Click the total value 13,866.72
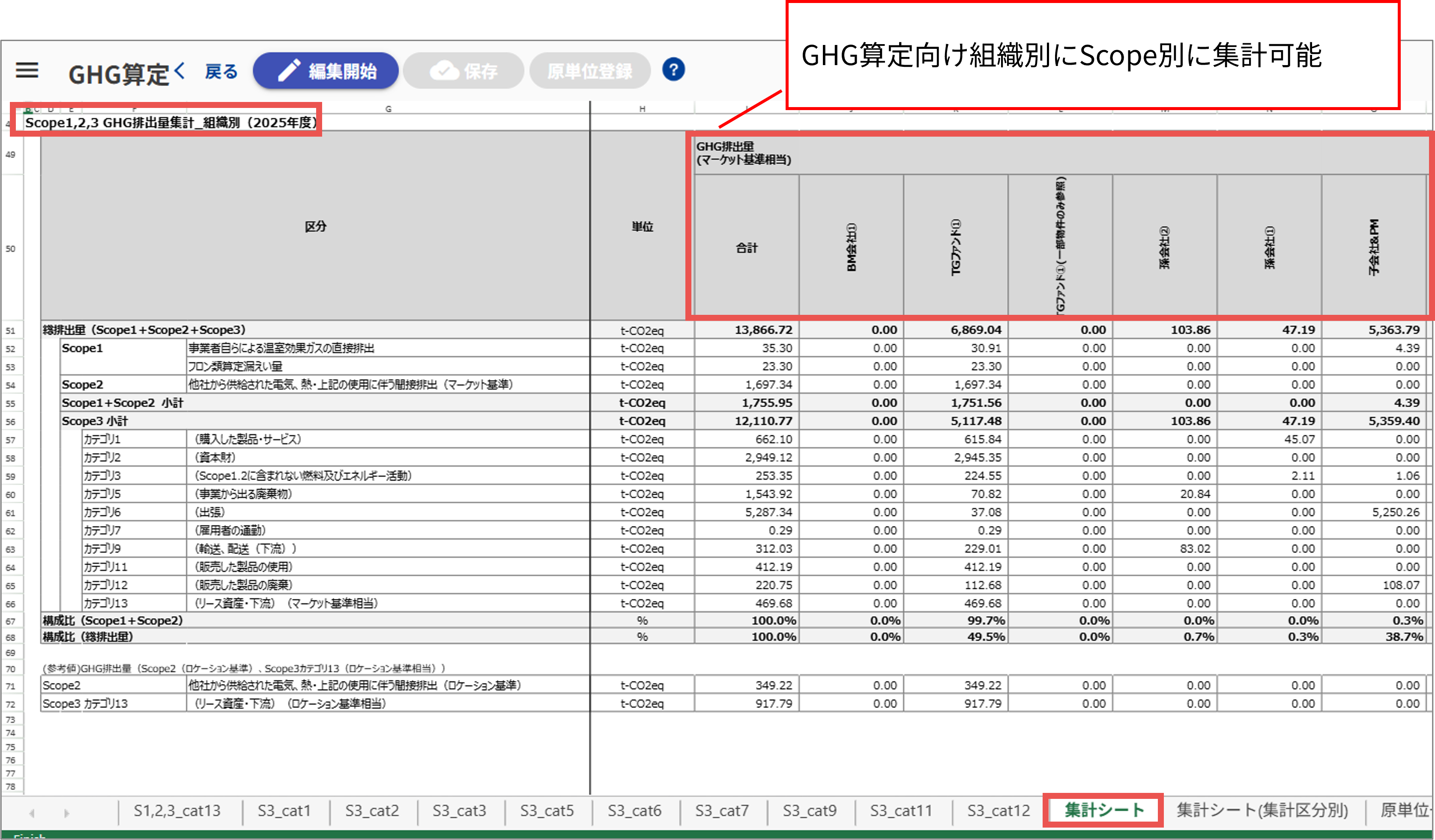 pos(747,330)
